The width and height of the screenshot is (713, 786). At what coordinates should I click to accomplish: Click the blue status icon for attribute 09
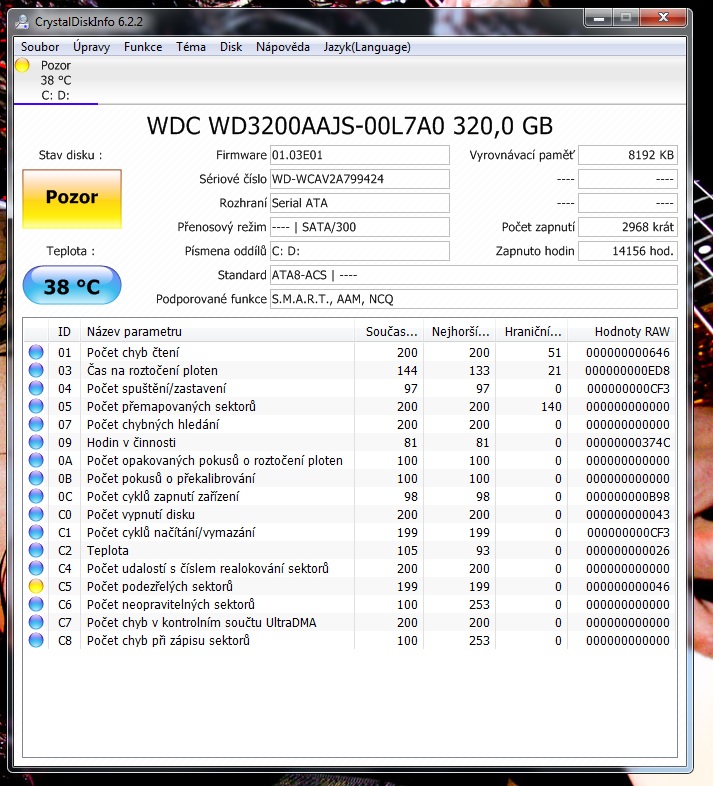coord(37,442)
